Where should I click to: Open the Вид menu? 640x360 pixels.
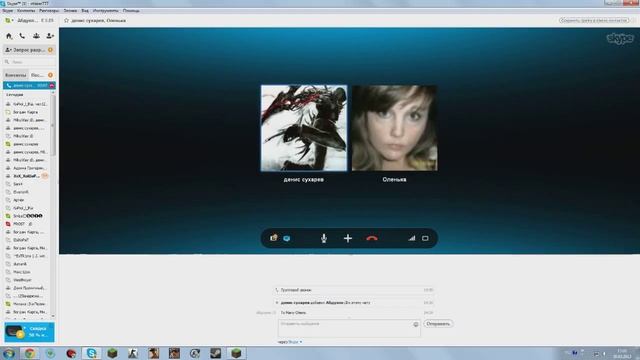(85, 11)
